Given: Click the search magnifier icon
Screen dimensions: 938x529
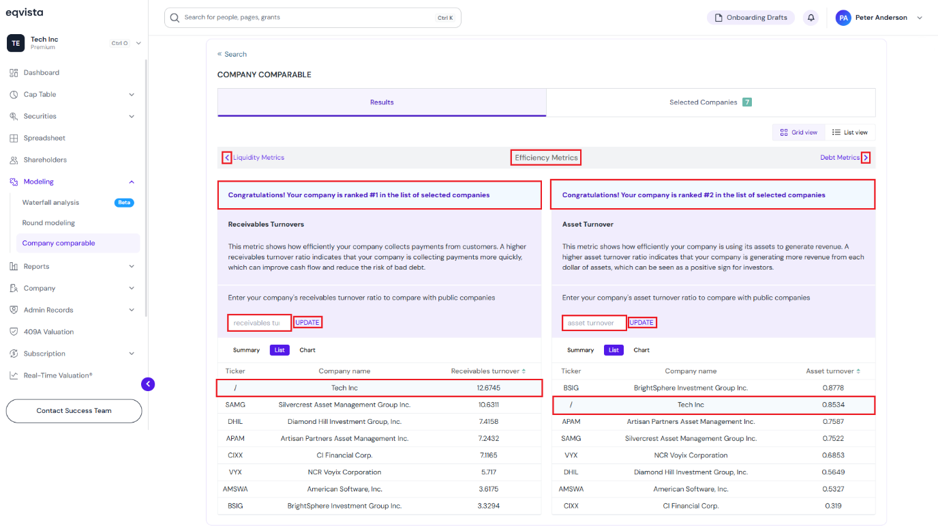Looking at the screenshot, I should pos(175,18).
